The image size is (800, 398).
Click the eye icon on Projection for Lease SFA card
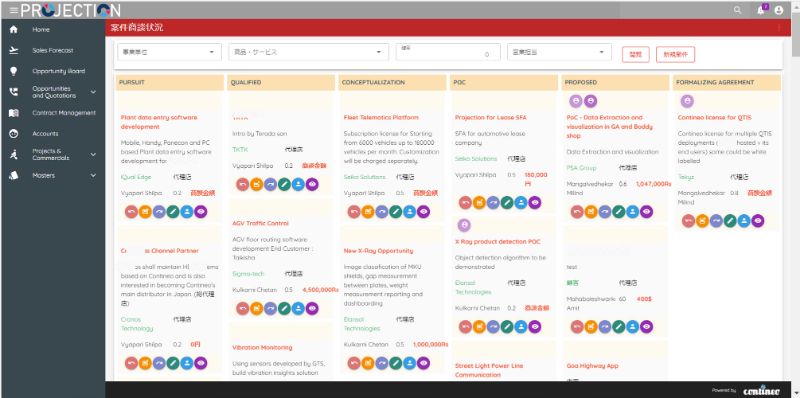[x=534, y=203]
